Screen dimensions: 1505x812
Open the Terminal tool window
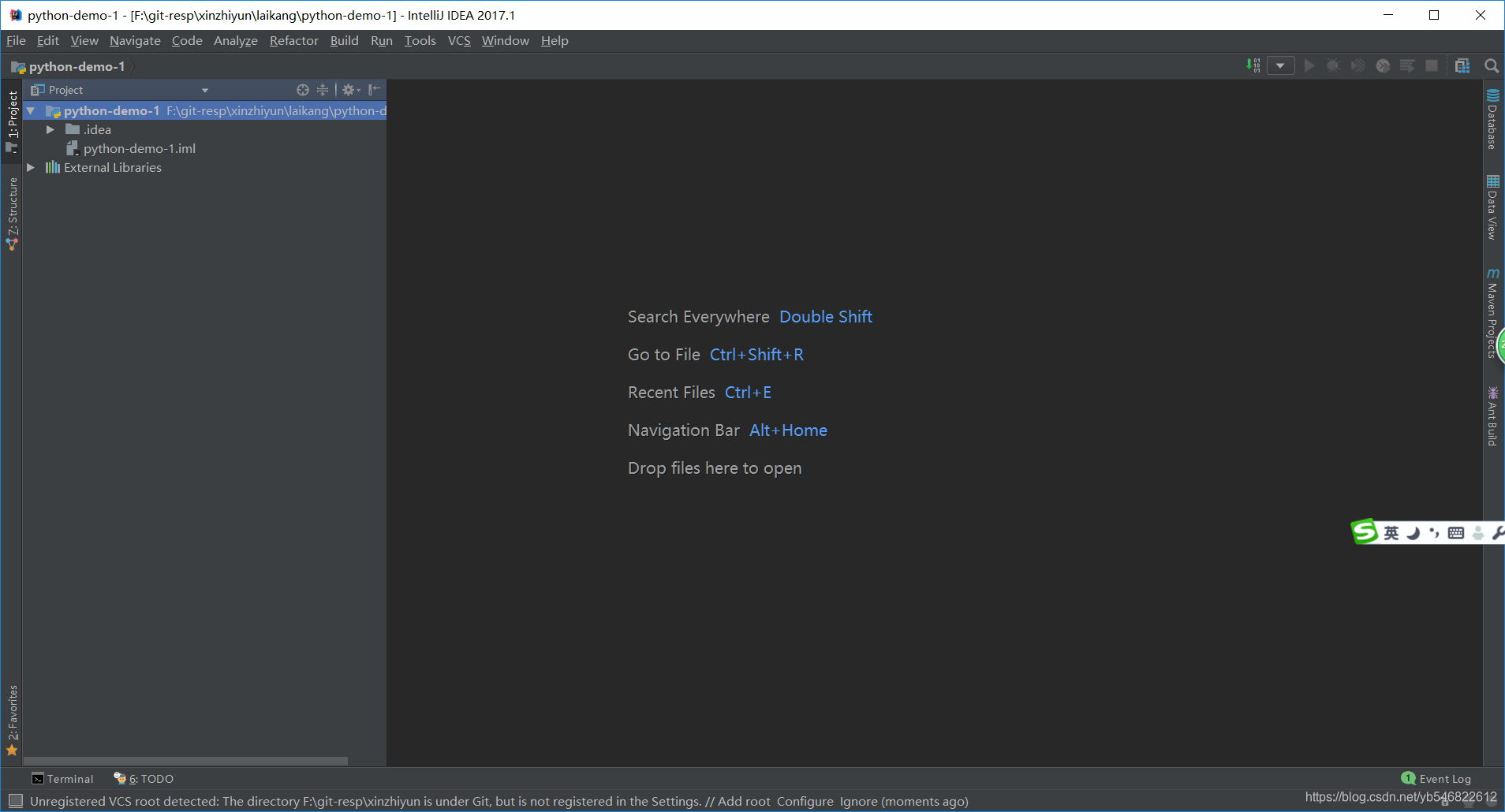(62, 779)
